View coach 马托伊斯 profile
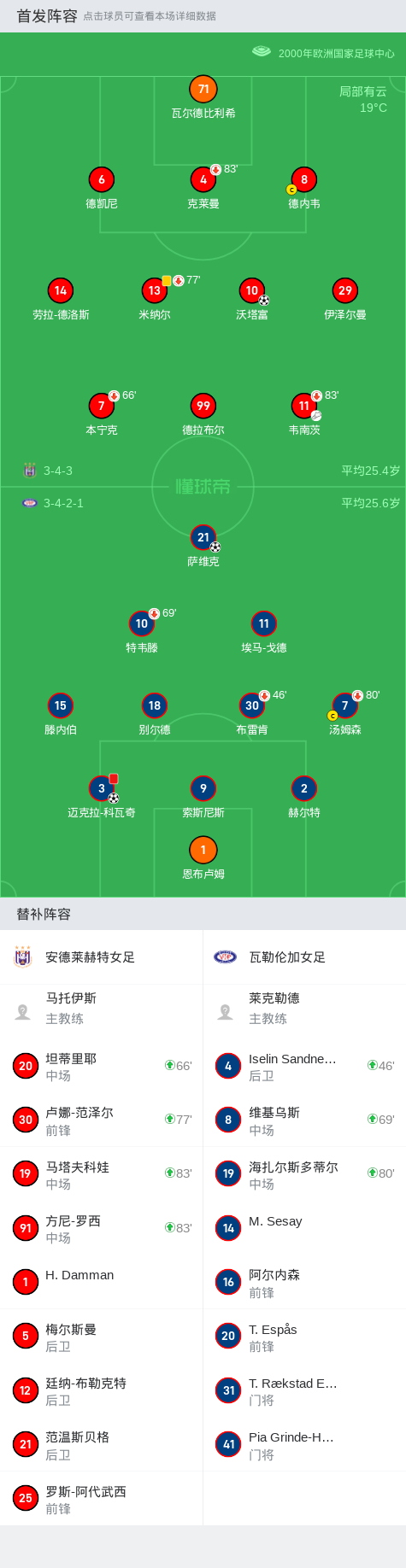406x1568 pixels. point(102,1009)
